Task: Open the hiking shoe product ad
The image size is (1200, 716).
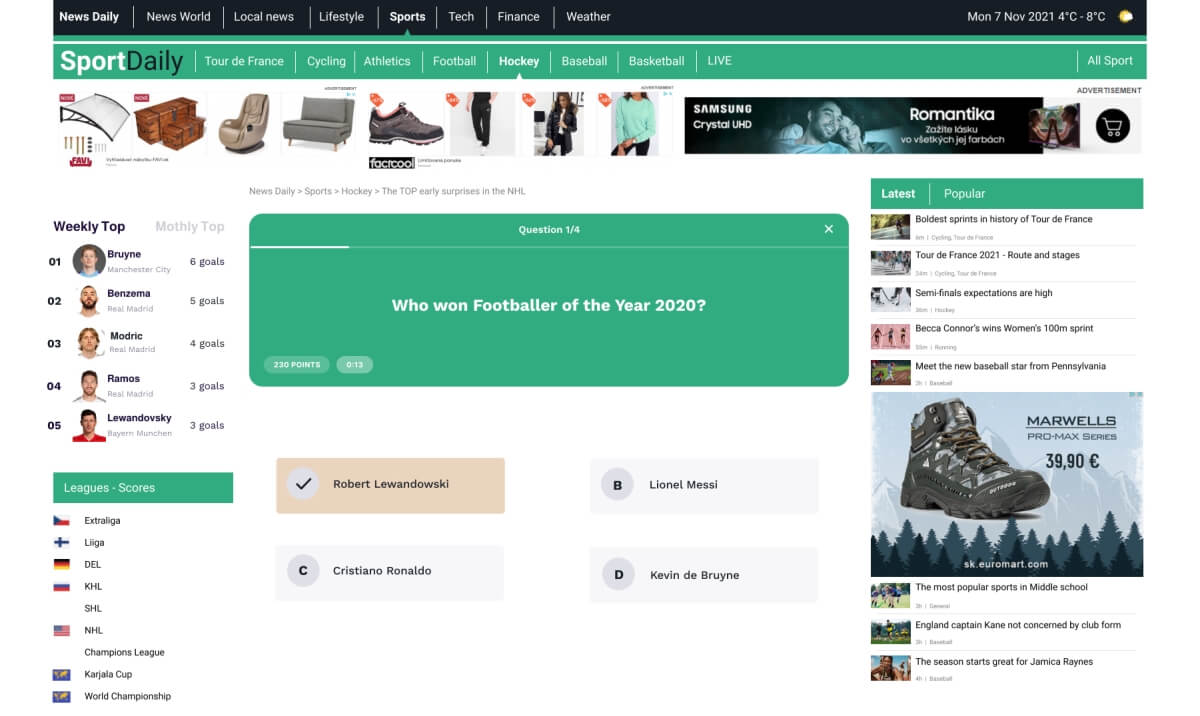Action: (x=405, y=126)
